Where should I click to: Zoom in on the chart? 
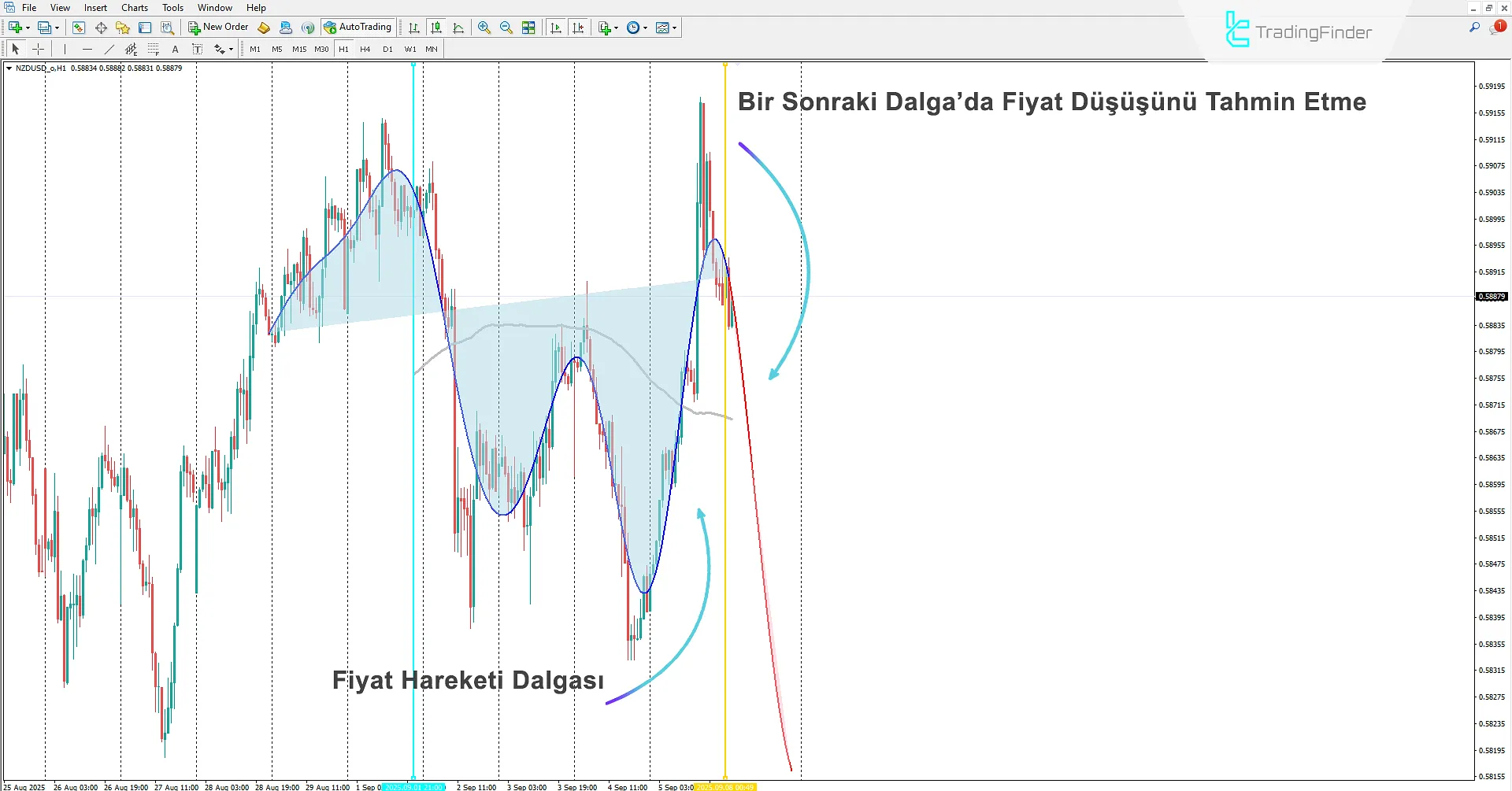coord(483,28)
